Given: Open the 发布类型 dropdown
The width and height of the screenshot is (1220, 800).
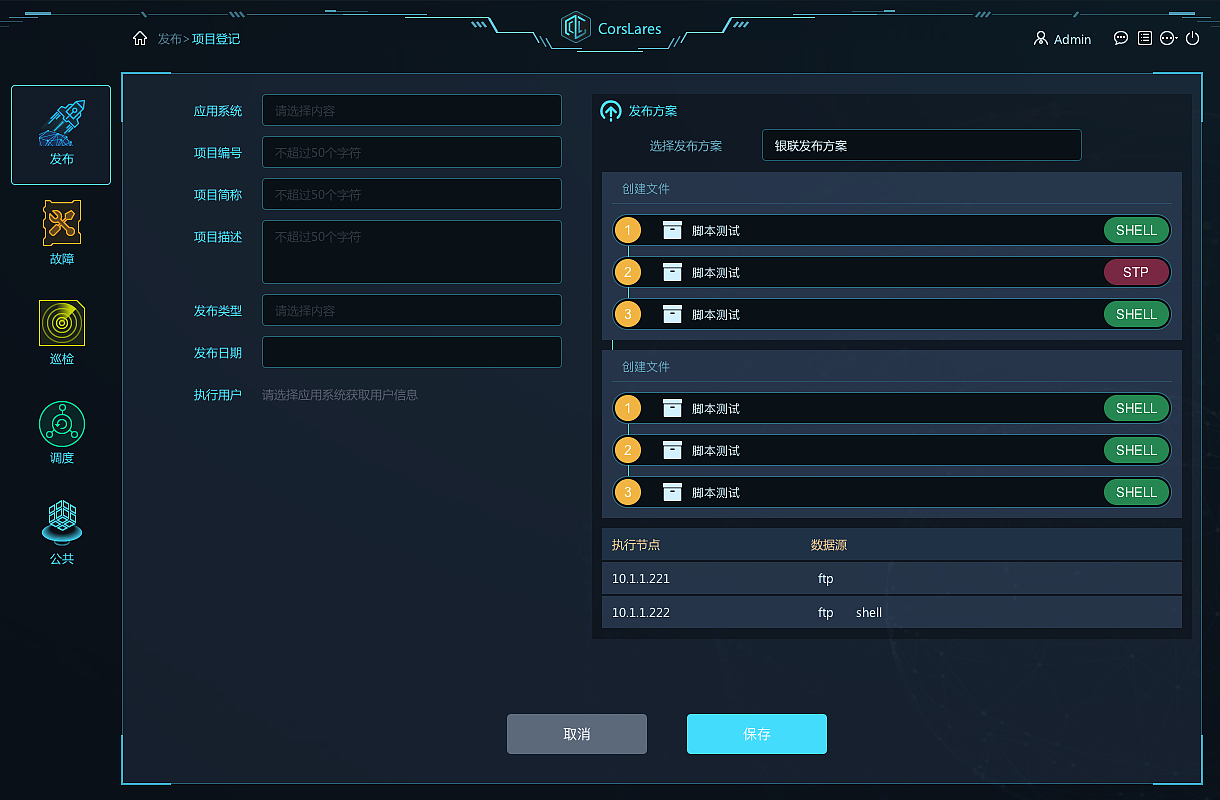Looking at the screenshot, I should pos(412,310).
